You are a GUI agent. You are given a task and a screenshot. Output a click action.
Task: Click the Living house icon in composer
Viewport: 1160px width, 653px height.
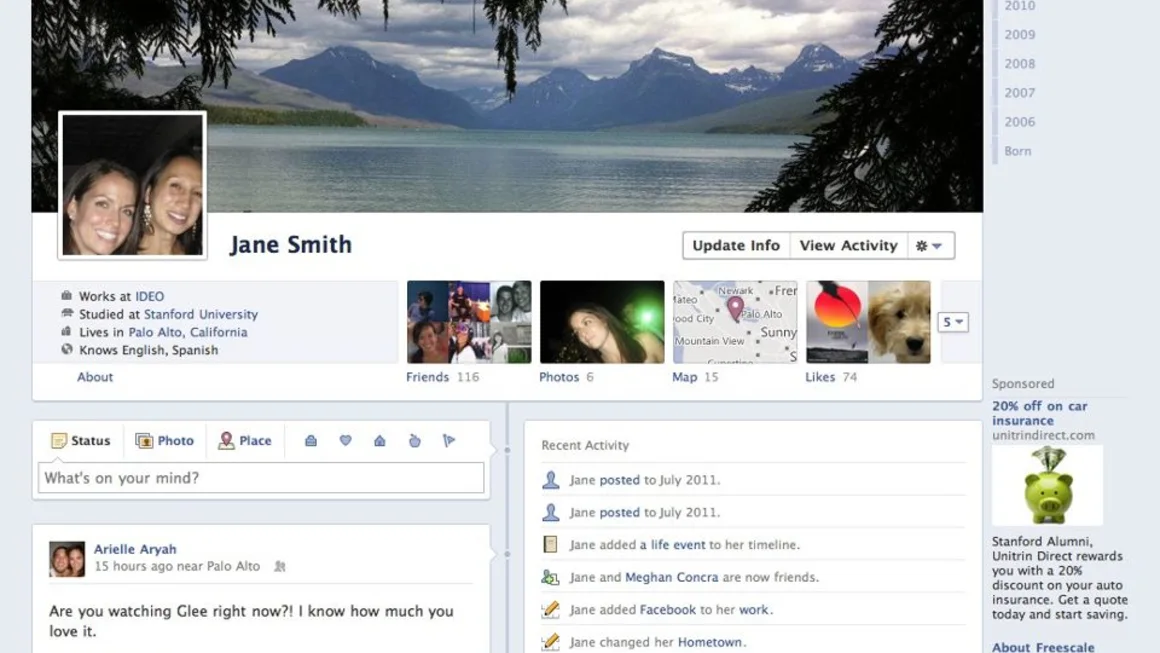click(x=380, y=441)
